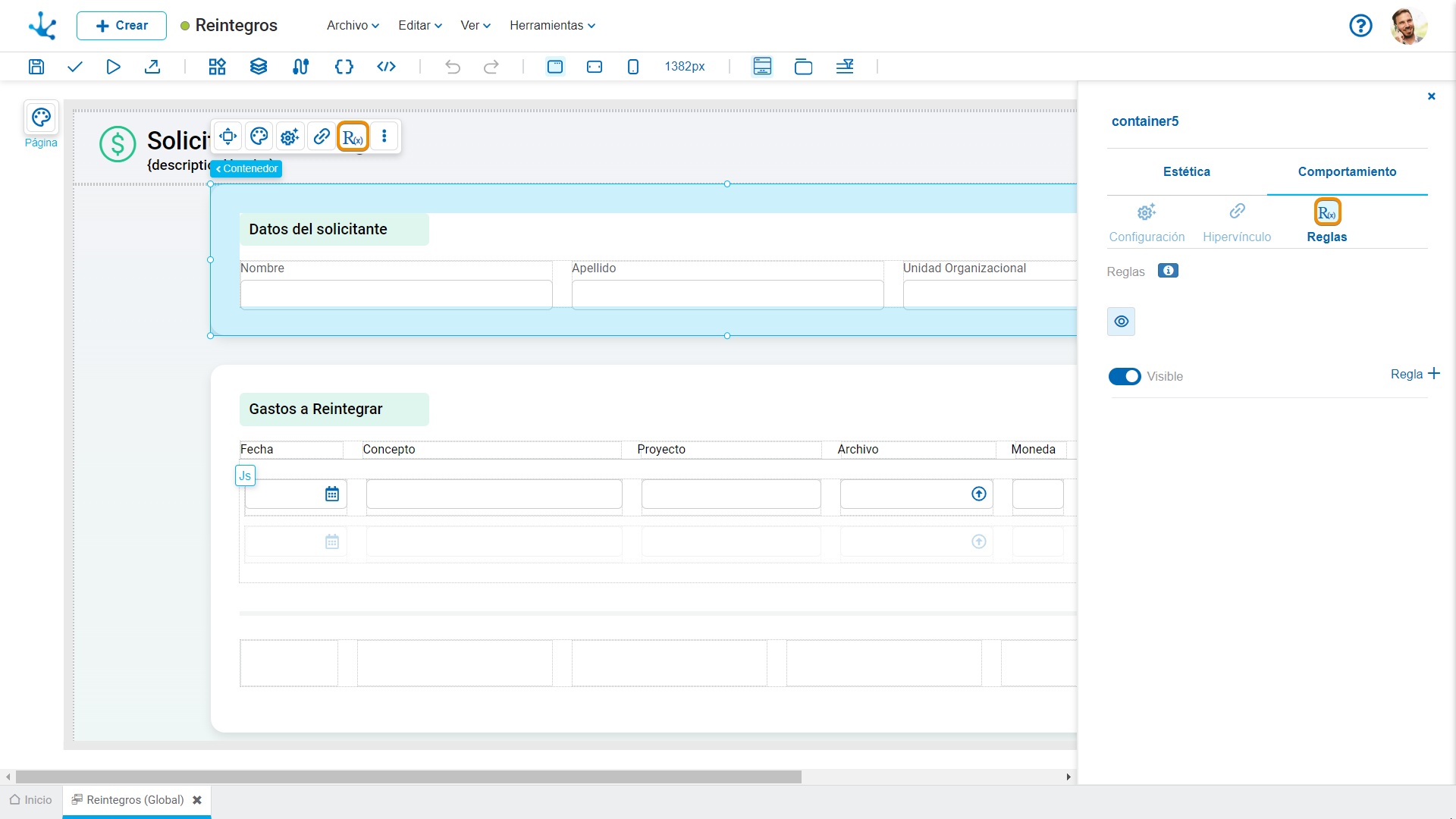Screen dimensions: 1456x819
Task: Click the preview play icon
Action: pyautogui.click(x=113, y=67)
